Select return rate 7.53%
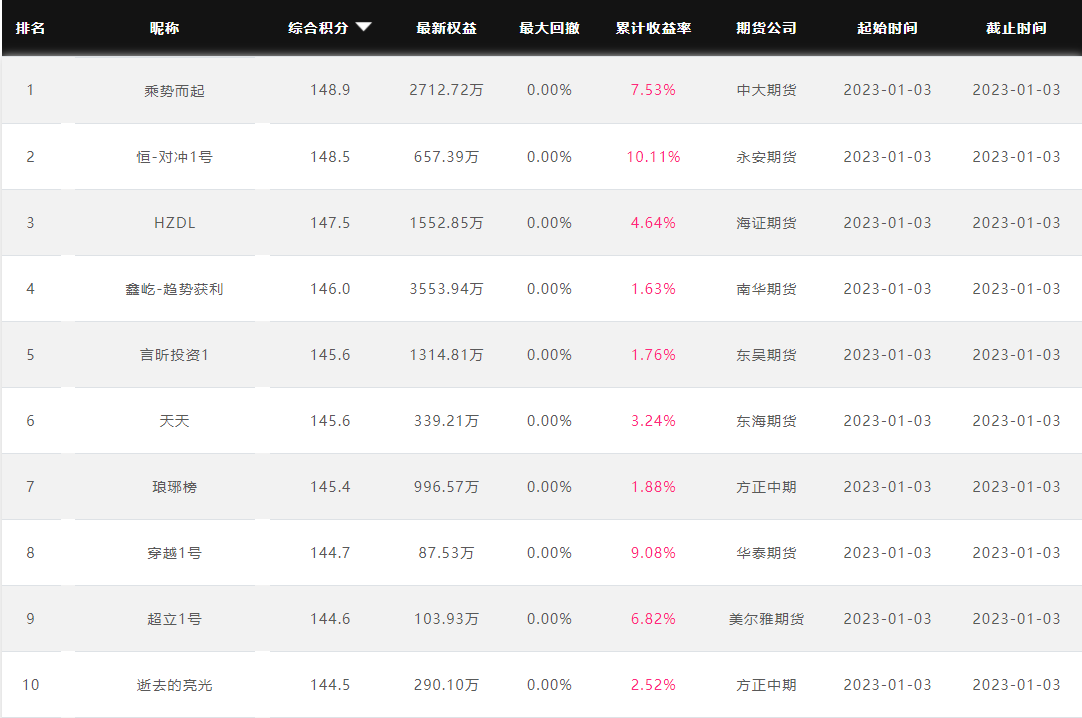Image resolution: width=1082 pixels, height=718 pixels. 653,90
